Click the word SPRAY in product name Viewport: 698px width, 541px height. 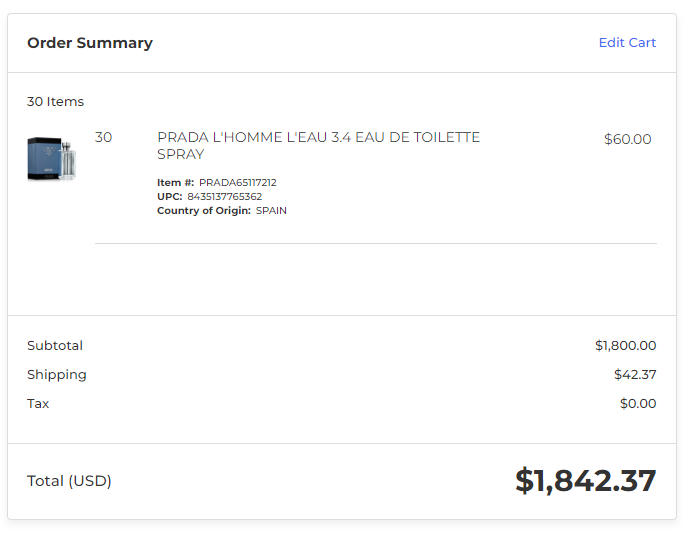click(181, 155)
